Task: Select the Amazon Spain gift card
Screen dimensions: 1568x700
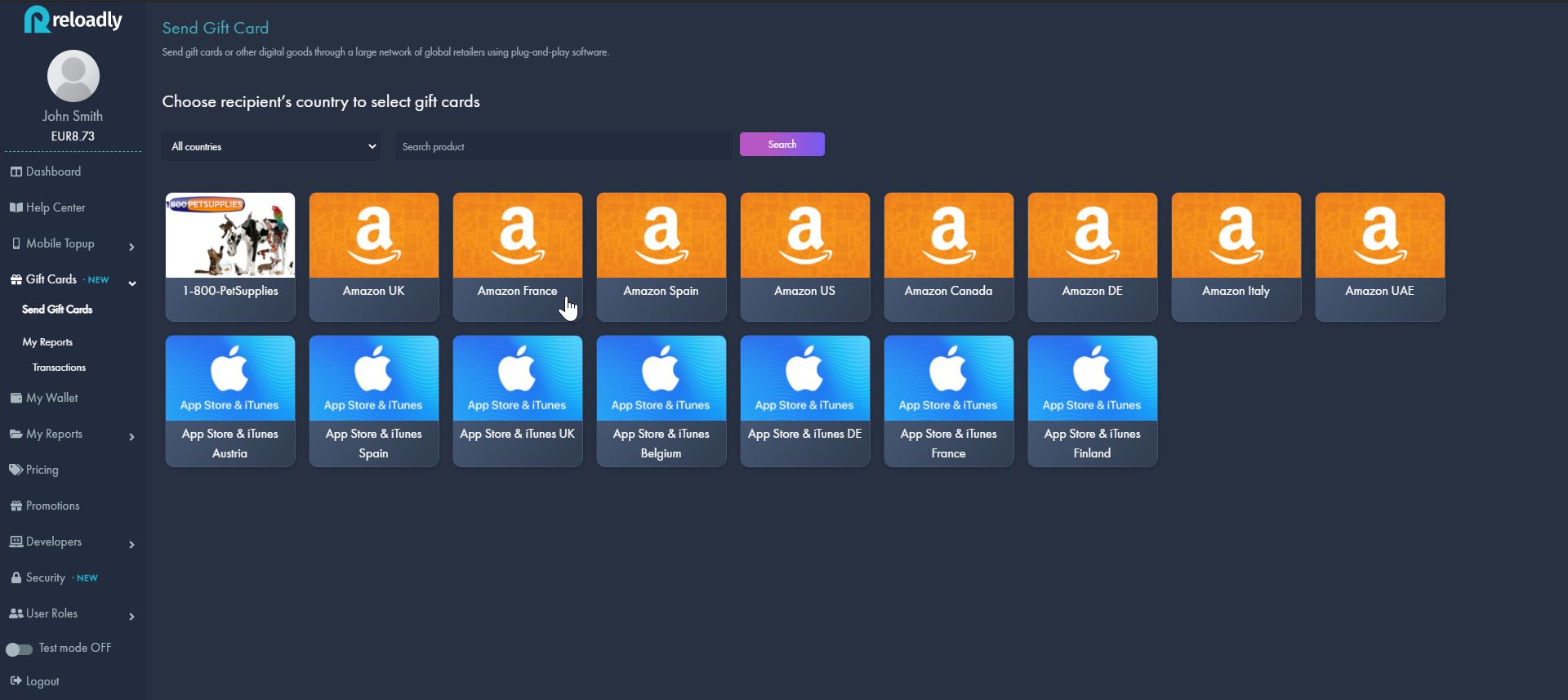Action: (x=661, y=256)
